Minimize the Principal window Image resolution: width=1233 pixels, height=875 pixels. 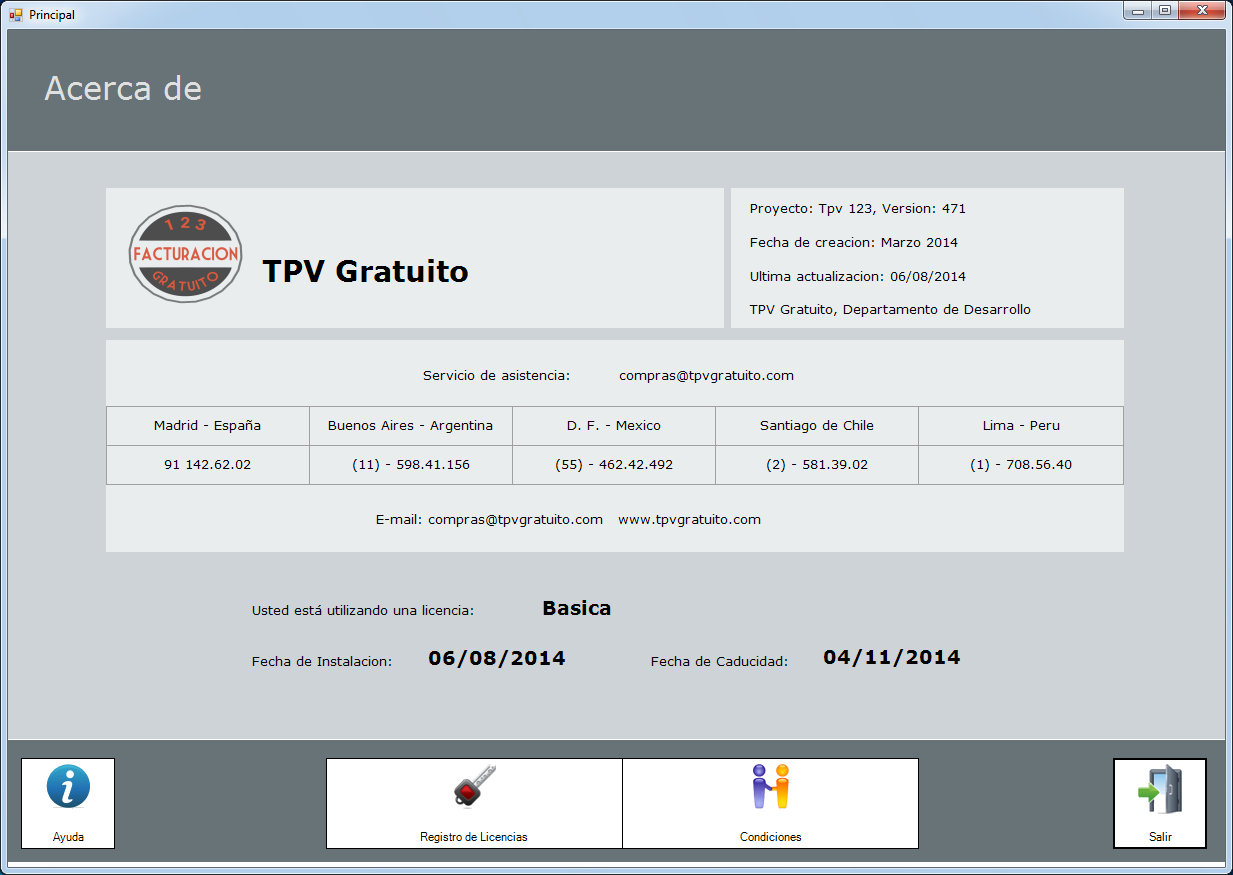pyautogui.click(x=1138, y=11)
